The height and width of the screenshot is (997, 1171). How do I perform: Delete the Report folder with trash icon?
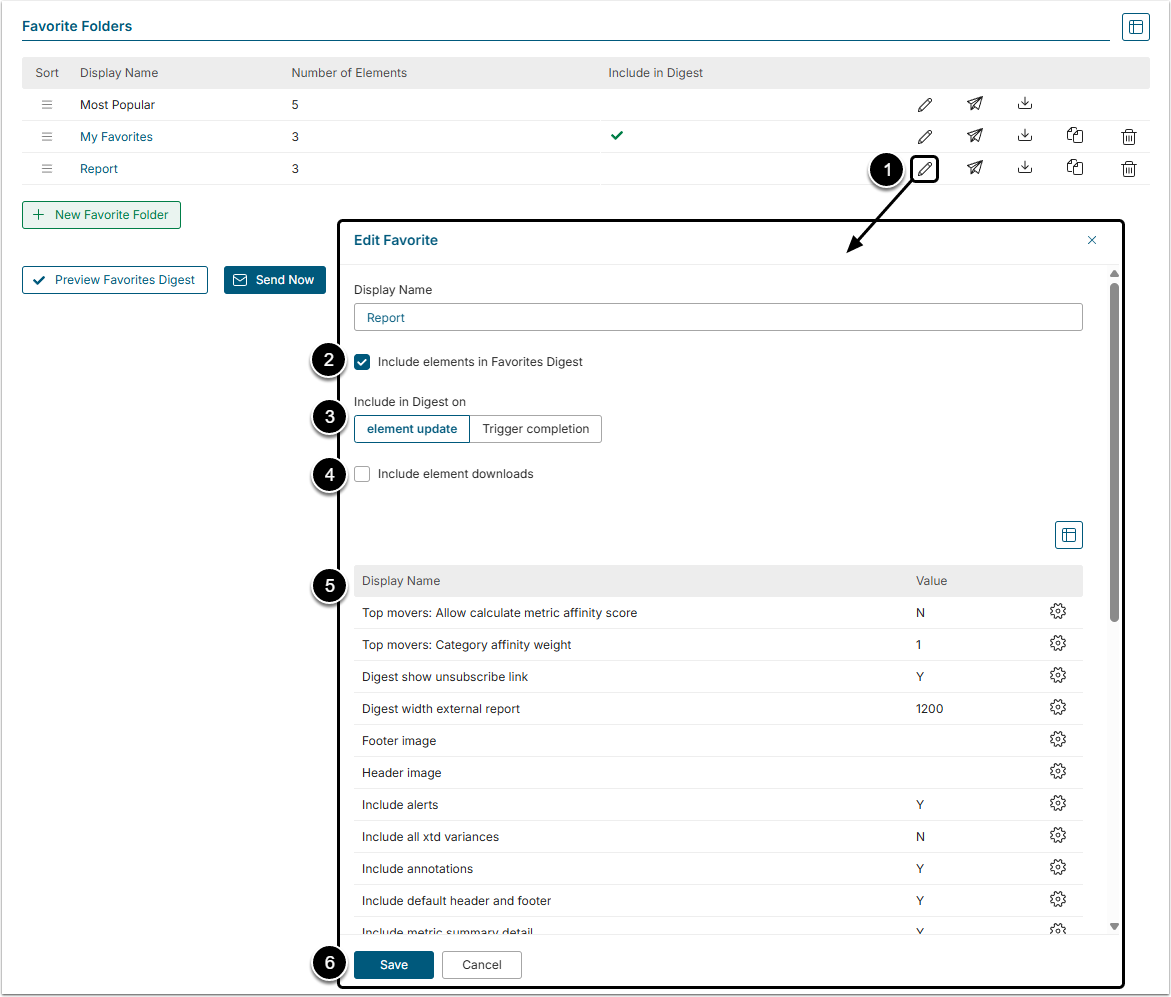click(x=1128, y=169)
